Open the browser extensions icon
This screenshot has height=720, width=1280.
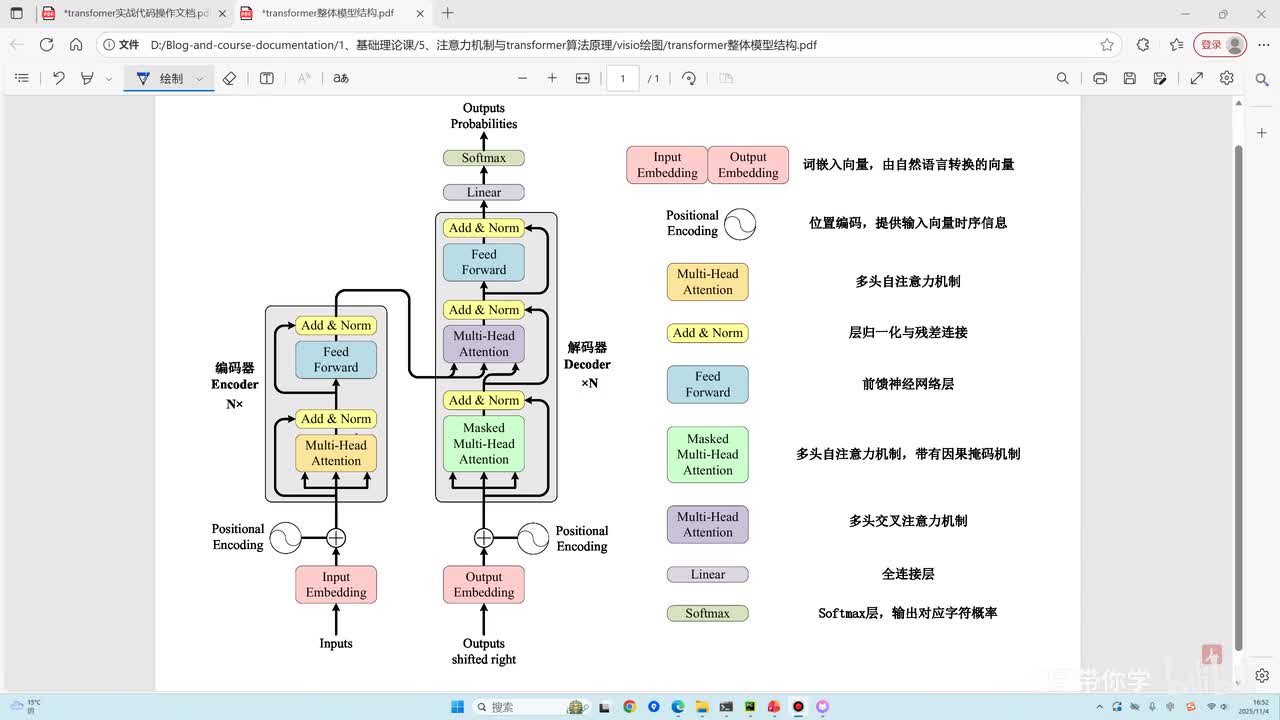point(1143,45)
